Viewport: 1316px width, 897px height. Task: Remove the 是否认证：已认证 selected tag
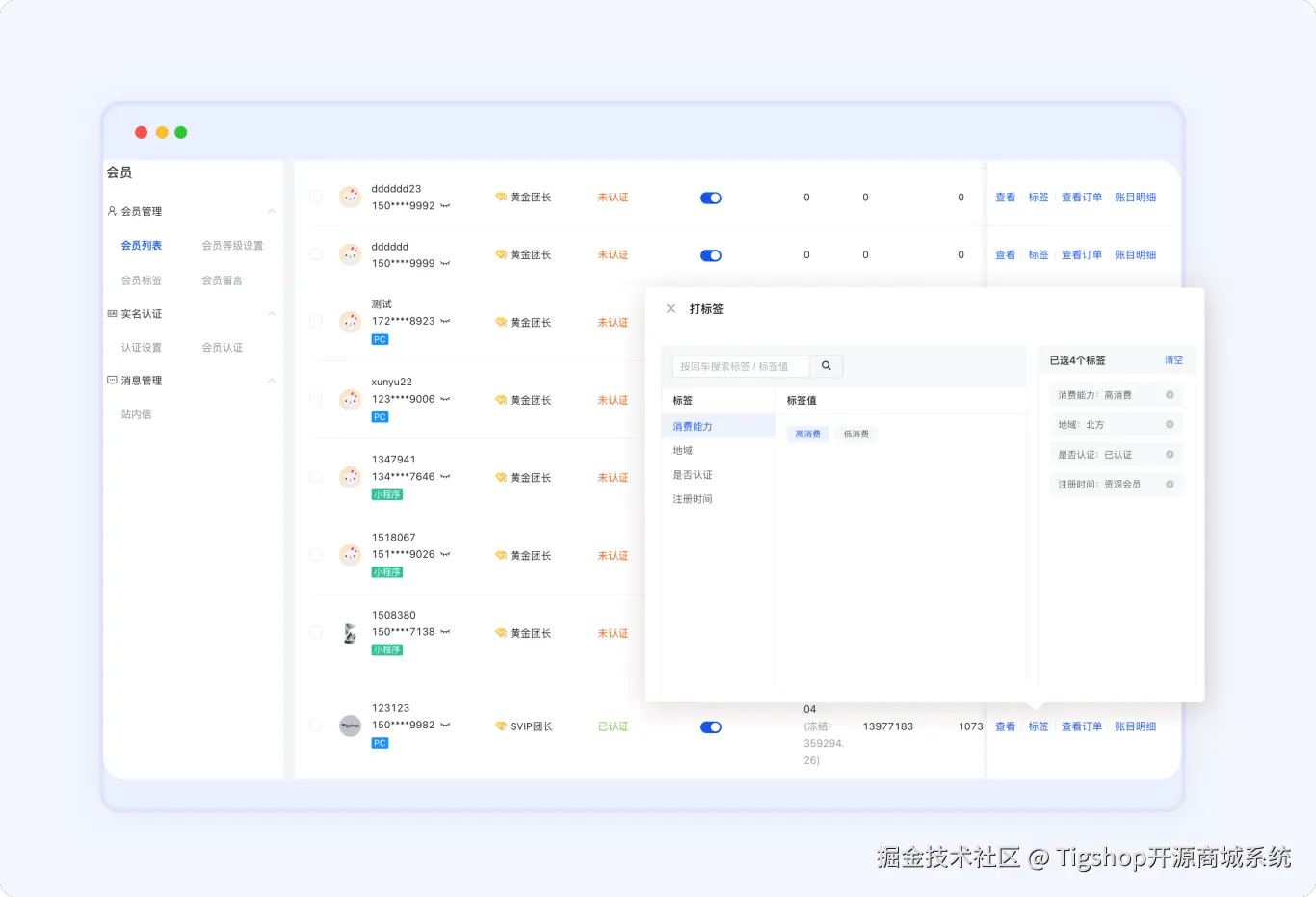1170,455
